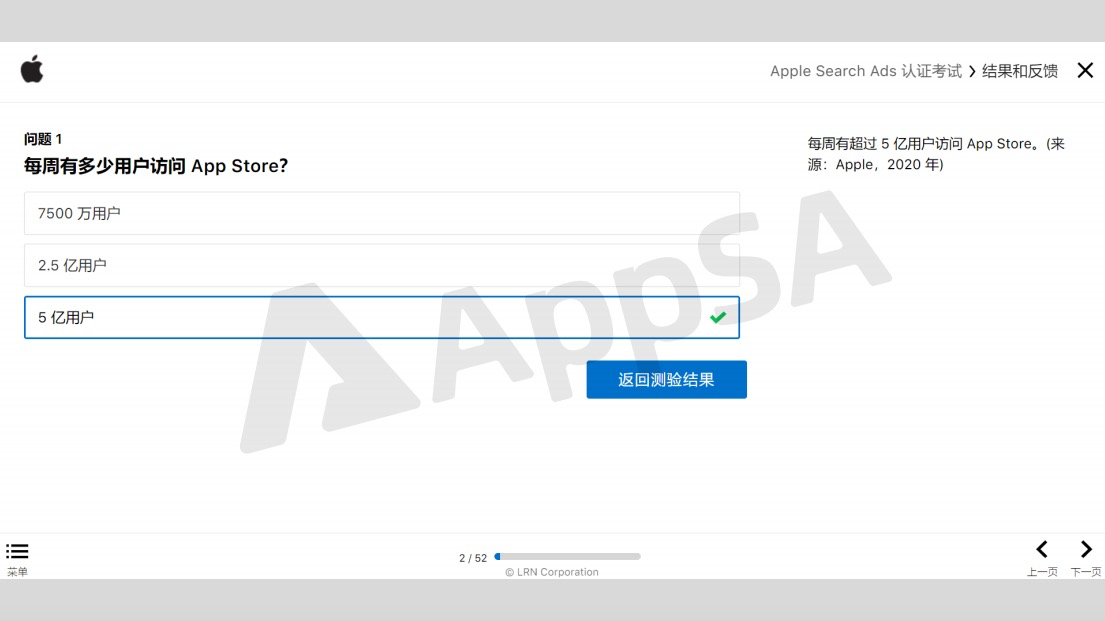1105x621 pixels.
Task: Click © LRN Corporation footer text
Action: coord(552,572)
